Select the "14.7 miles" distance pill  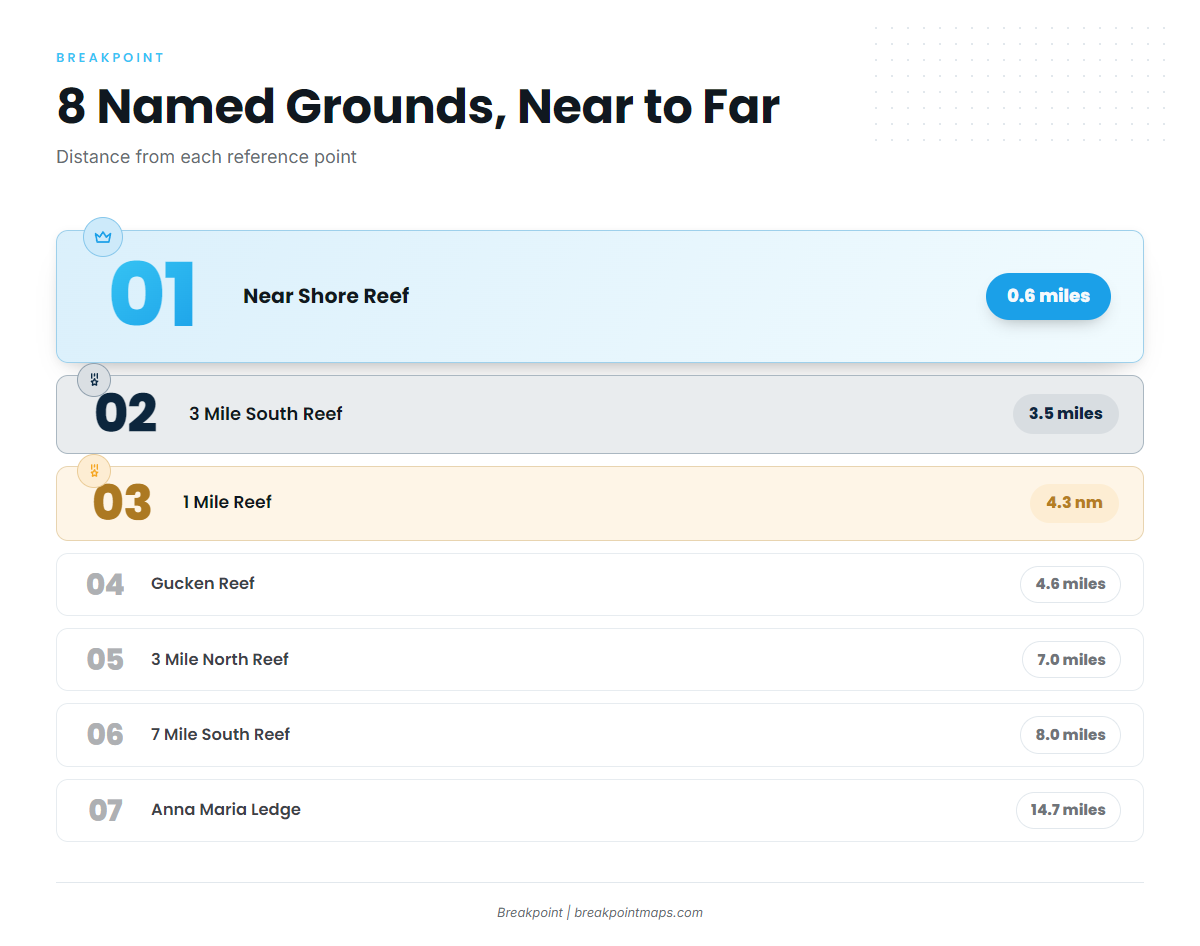pyautogui.click(x=1068, y=810)
